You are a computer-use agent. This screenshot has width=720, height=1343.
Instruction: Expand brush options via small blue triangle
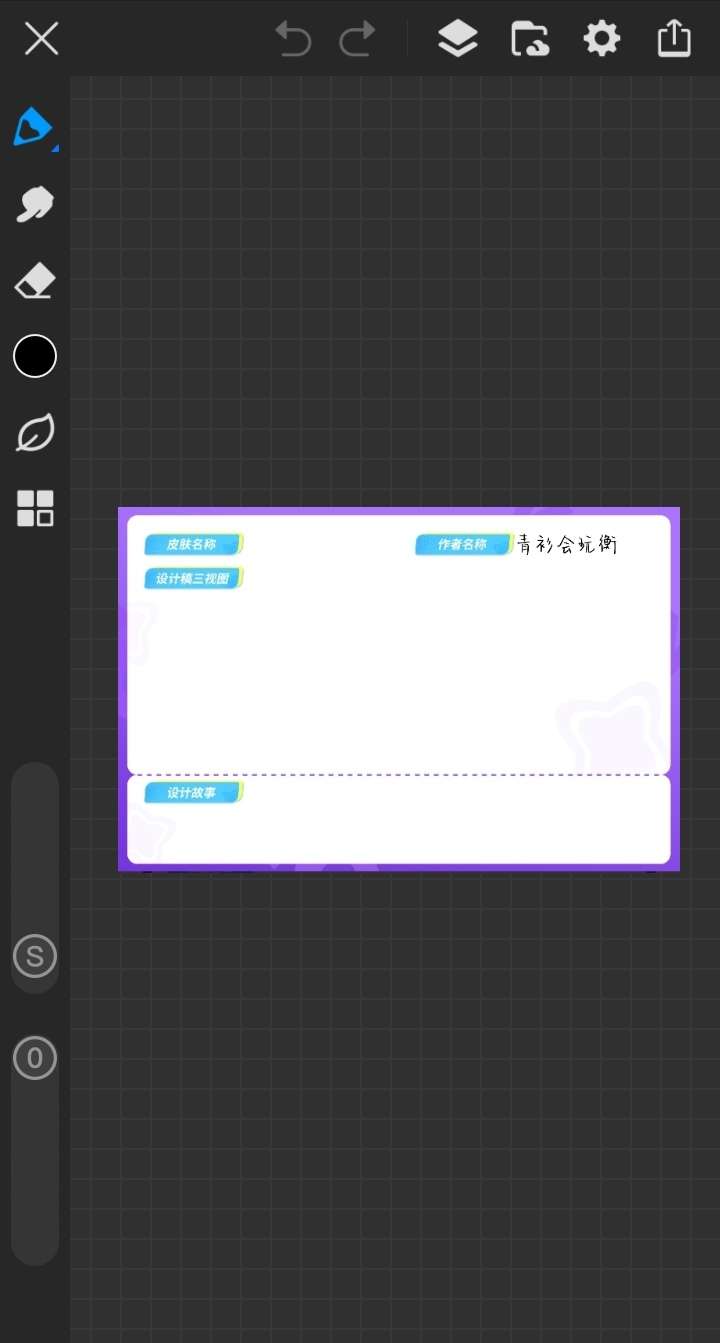[x=55, y=149]
